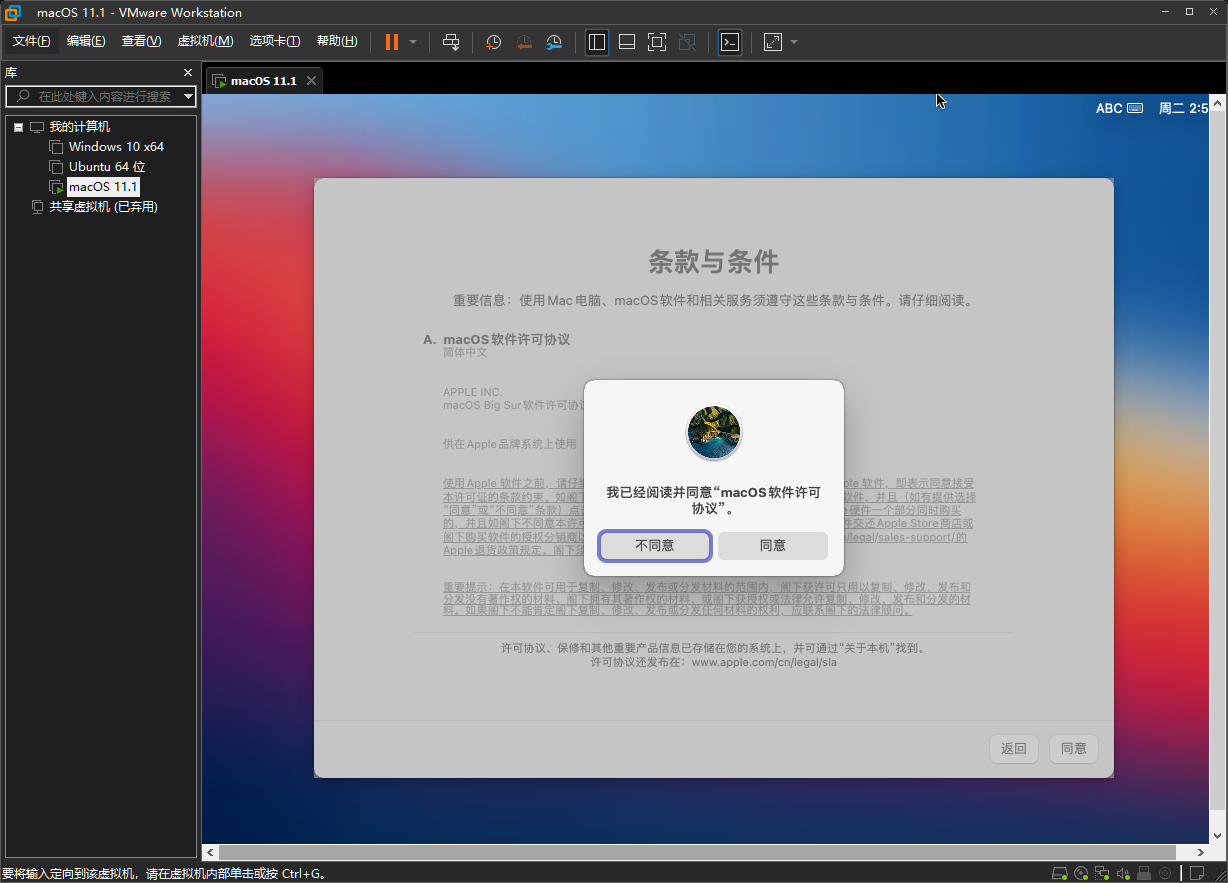The height and width of the screenshot is (883, 1228).
Task: Click the camera device status icon
Action: [1165, 873]
